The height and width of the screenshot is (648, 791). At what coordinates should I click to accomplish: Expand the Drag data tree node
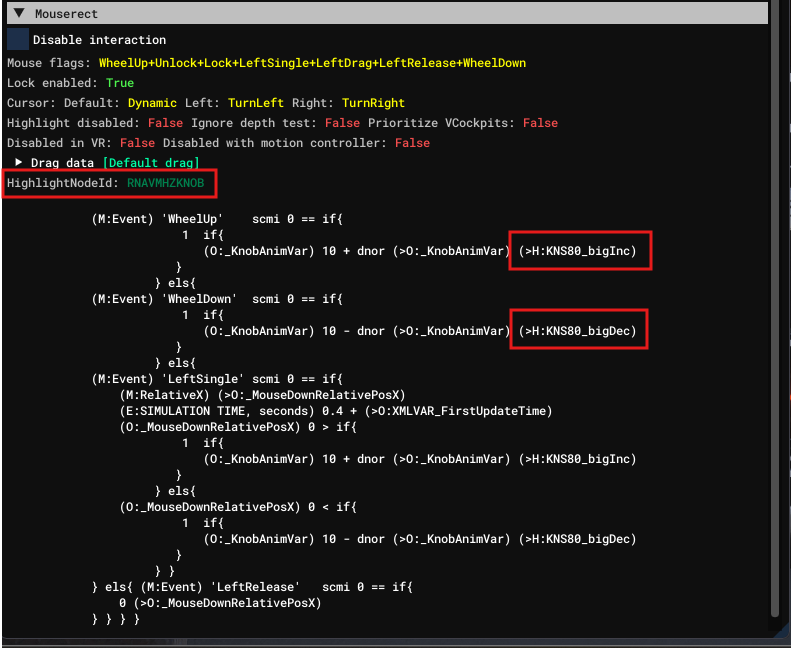(20, 162)
